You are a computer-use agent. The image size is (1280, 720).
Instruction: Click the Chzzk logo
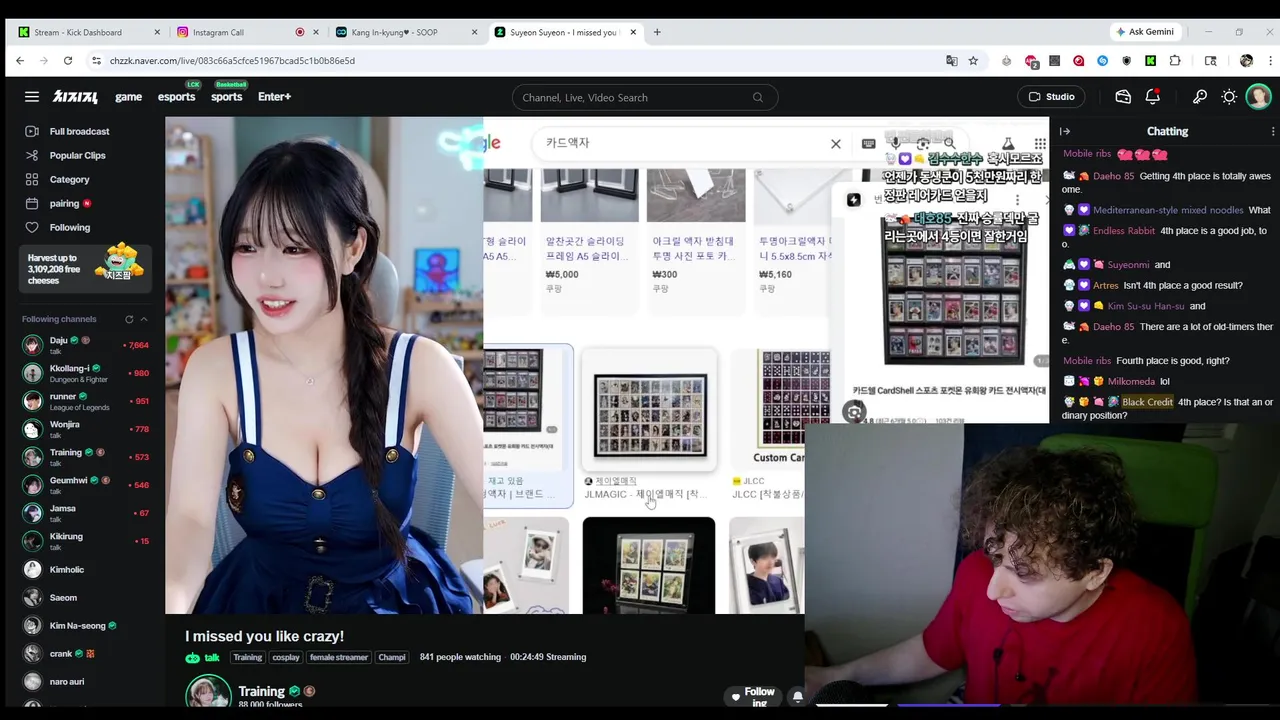point(75,97)
